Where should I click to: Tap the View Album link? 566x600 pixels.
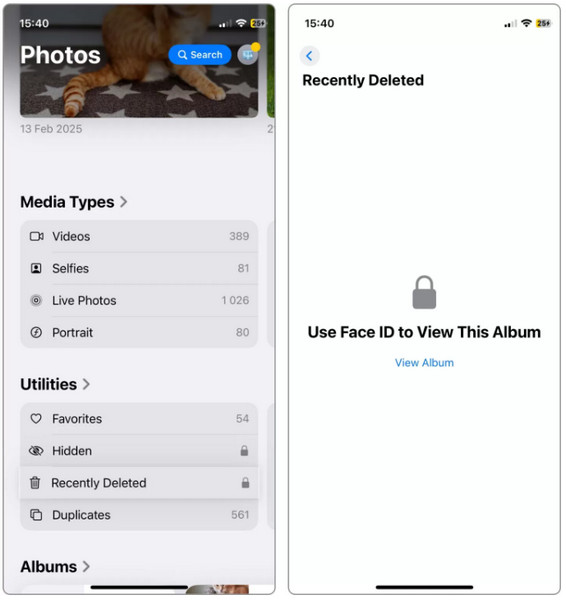[x=424, y=363]
